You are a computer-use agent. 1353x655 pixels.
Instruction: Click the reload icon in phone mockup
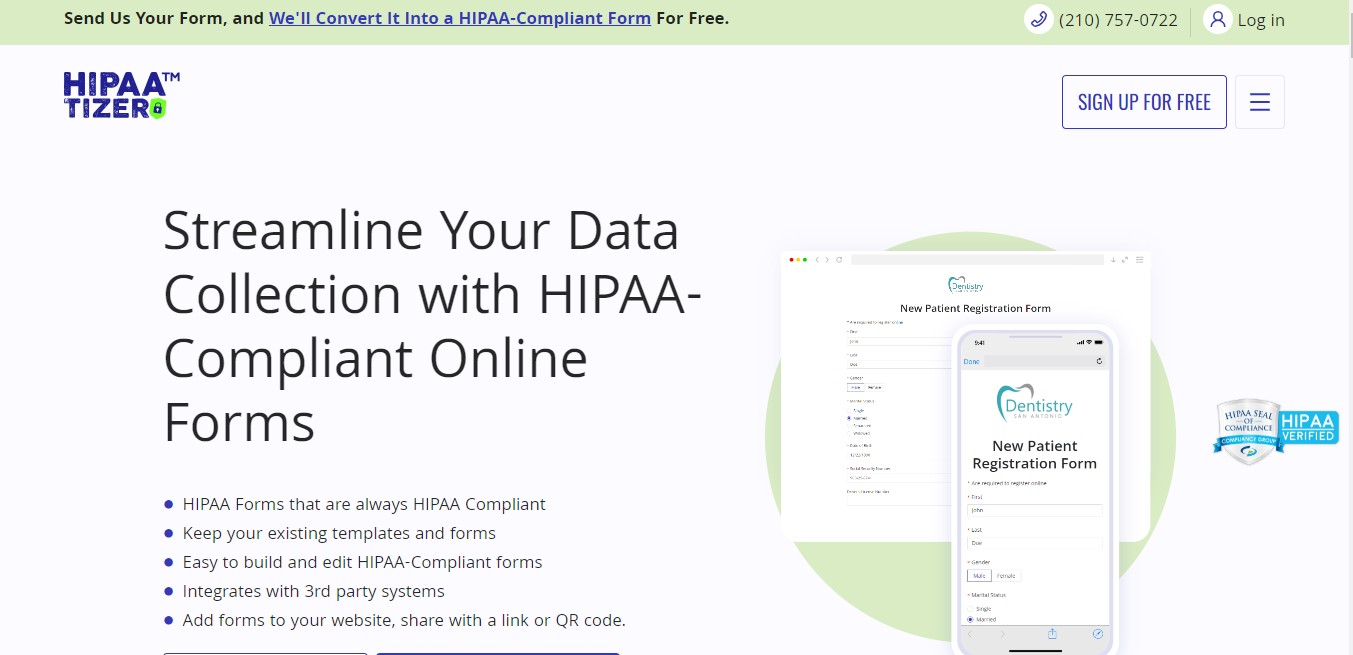tap(1099, 361)
